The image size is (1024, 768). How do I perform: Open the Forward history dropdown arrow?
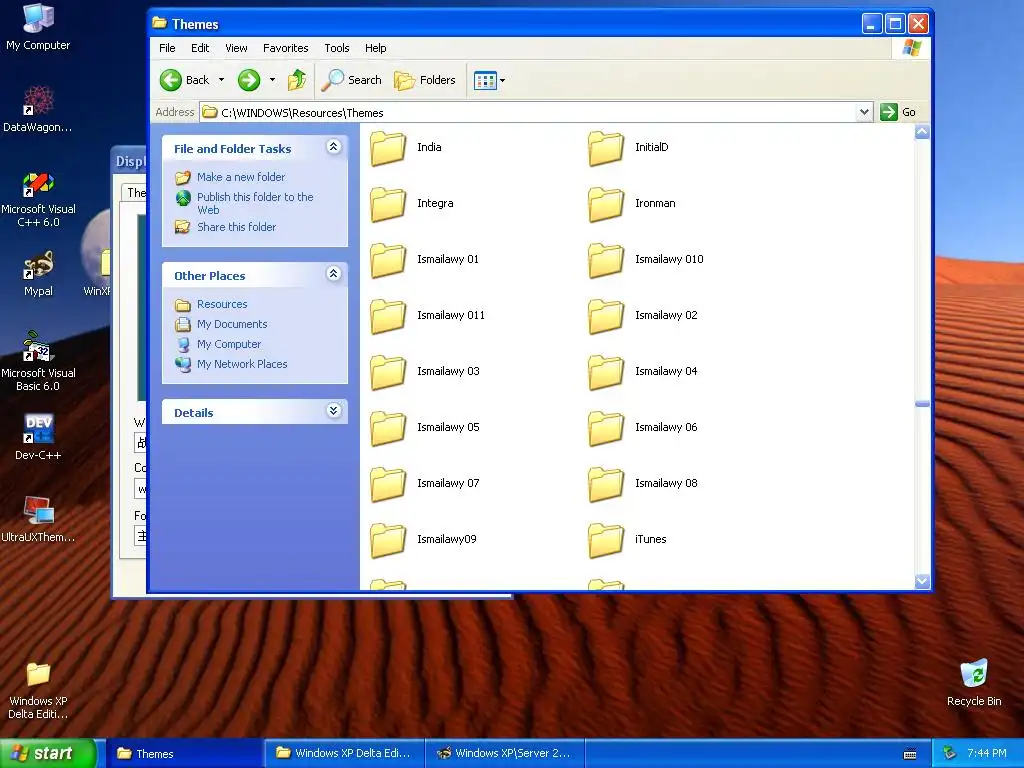tap(272, 80)
